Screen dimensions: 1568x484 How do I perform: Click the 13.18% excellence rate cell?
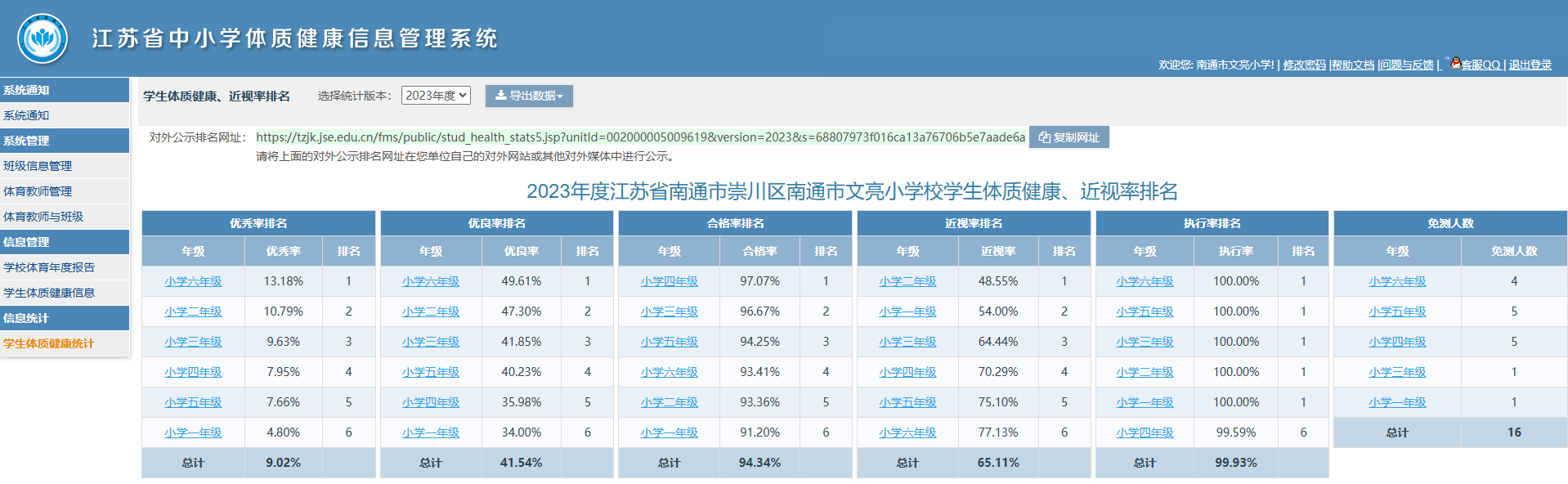[x=283, y=281]
